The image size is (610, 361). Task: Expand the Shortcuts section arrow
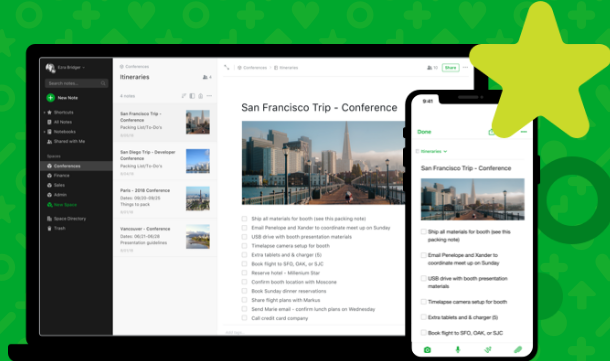[44, 112]
